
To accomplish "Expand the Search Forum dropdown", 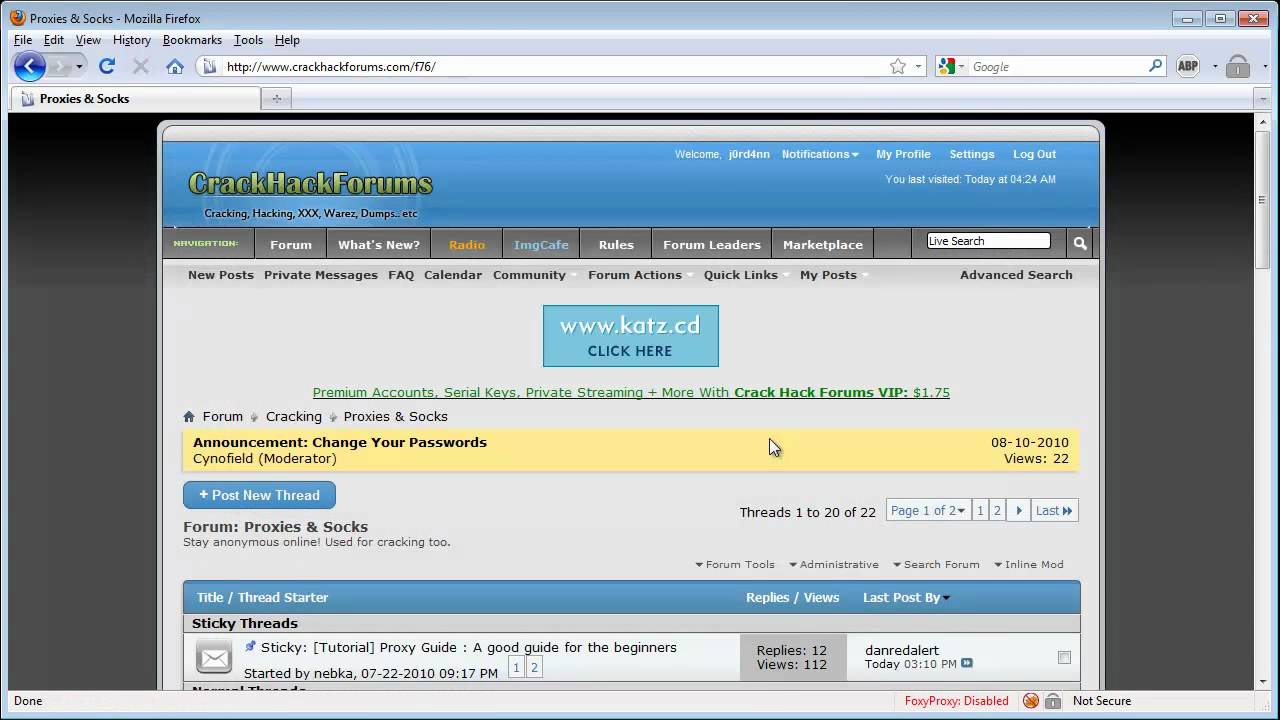I will (x=936, y=564).
